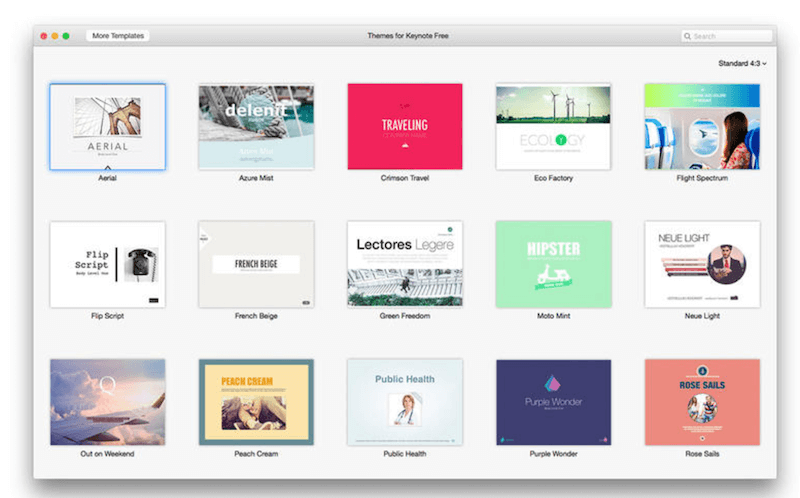
Task: Open the Flight Spectrum theme thumbnail
Action: click(x=702, y=127)
